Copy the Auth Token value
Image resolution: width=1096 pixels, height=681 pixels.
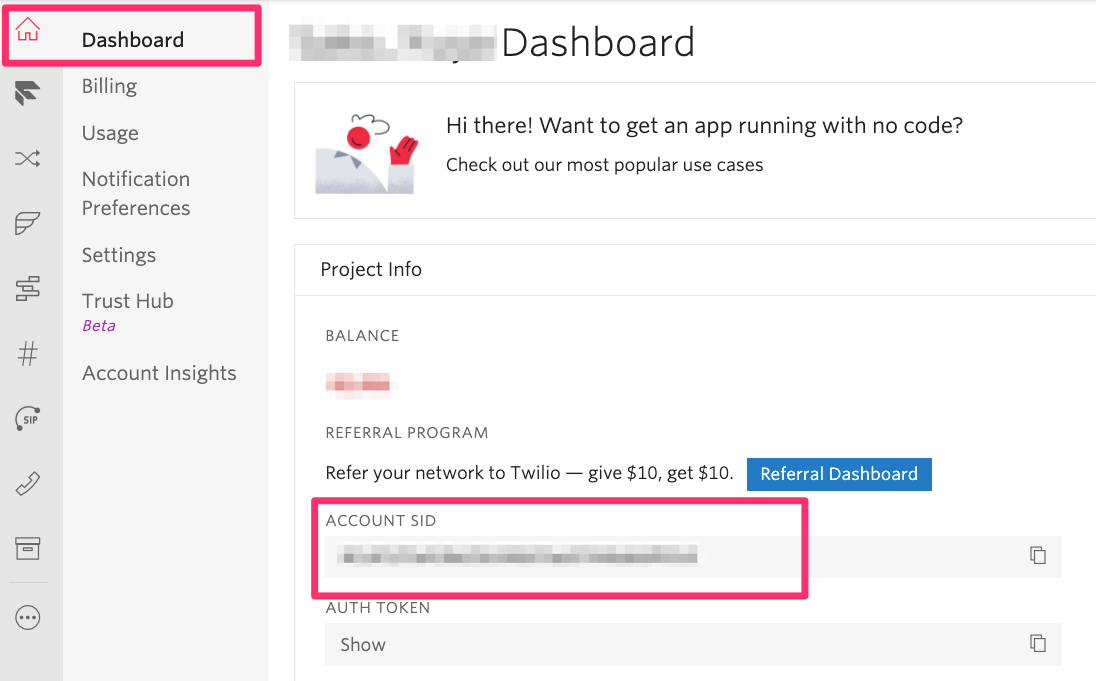click(x=1038, y=644)
